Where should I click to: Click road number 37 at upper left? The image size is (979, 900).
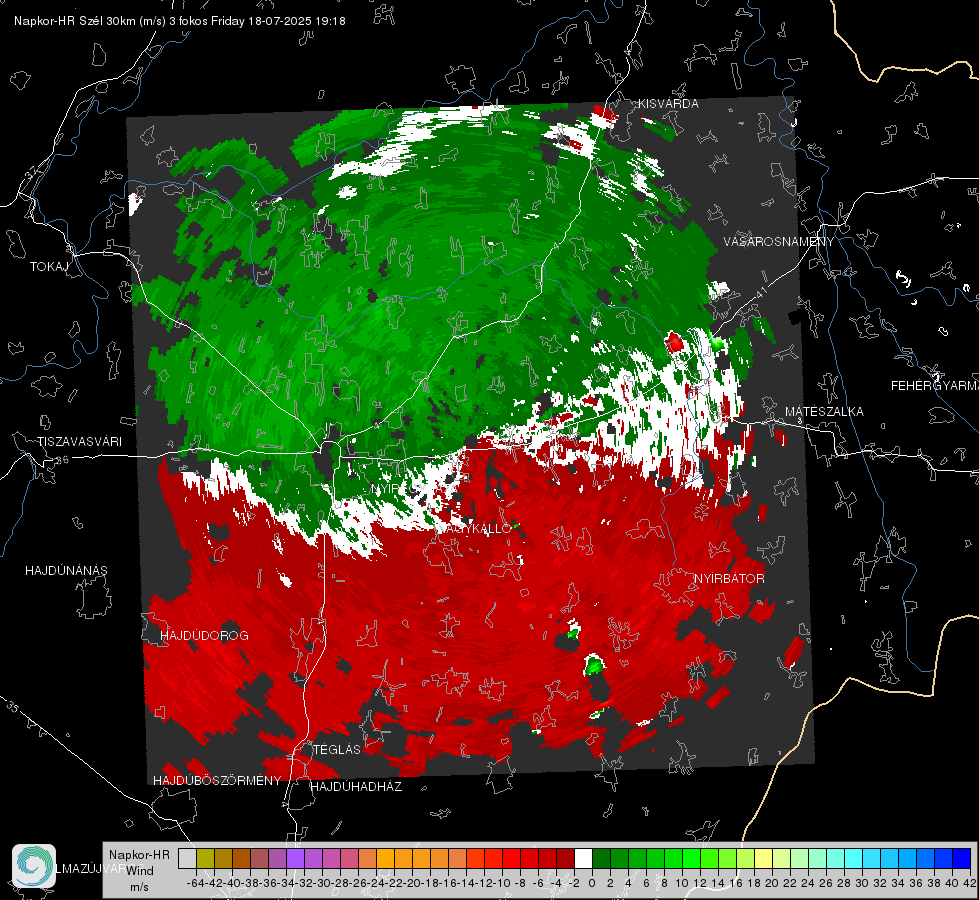click(x=31, y=171)
